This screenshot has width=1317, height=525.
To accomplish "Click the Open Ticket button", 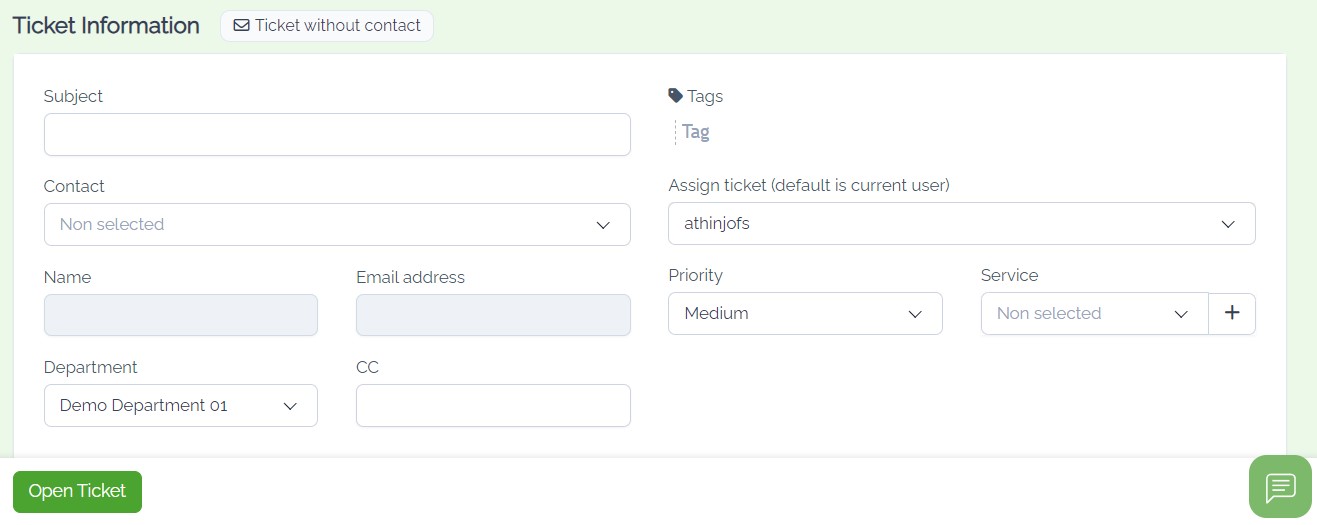I will click(x=77, y=491).
